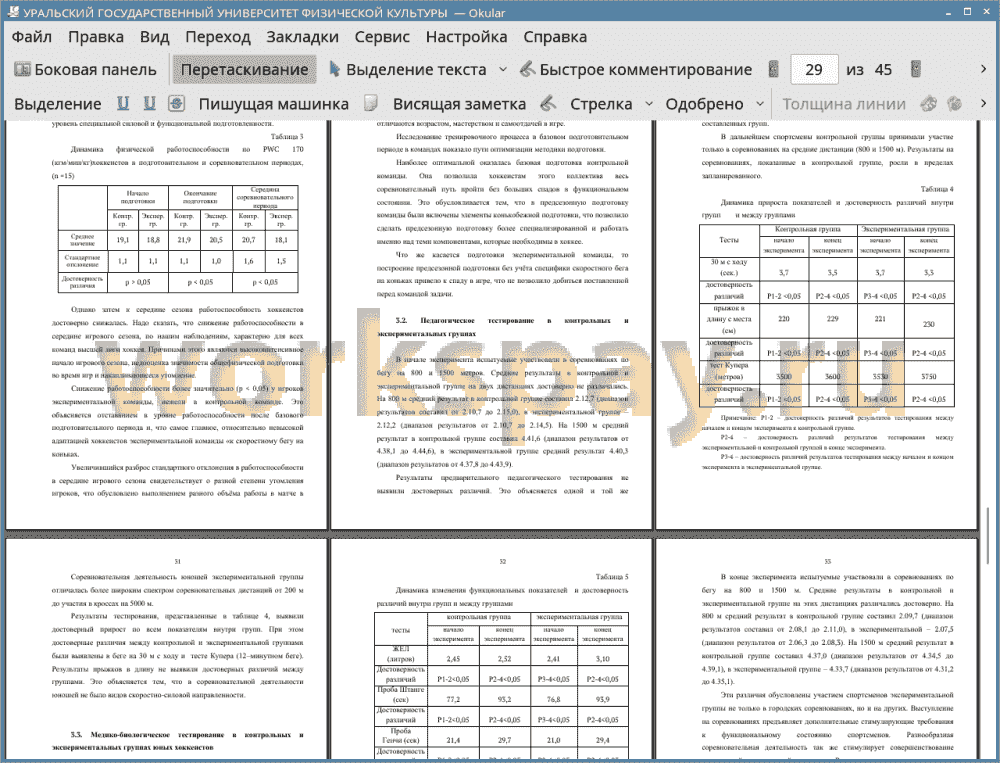This screenshot has width=1000, height=763.
Task: Select the Одобрено stamp tool
Action: 704,104
